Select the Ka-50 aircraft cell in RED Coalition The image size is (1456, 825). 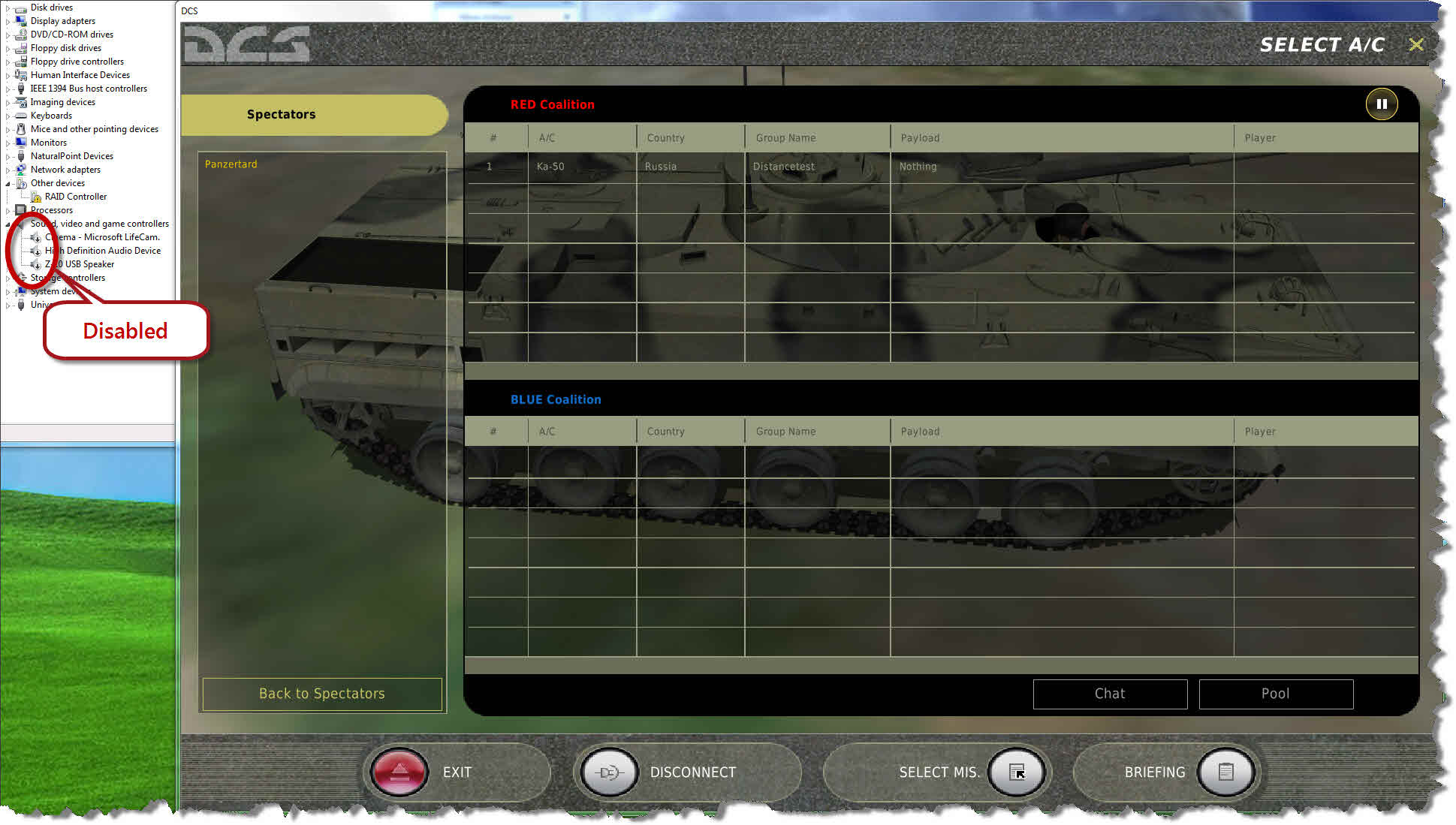[581, 167]
